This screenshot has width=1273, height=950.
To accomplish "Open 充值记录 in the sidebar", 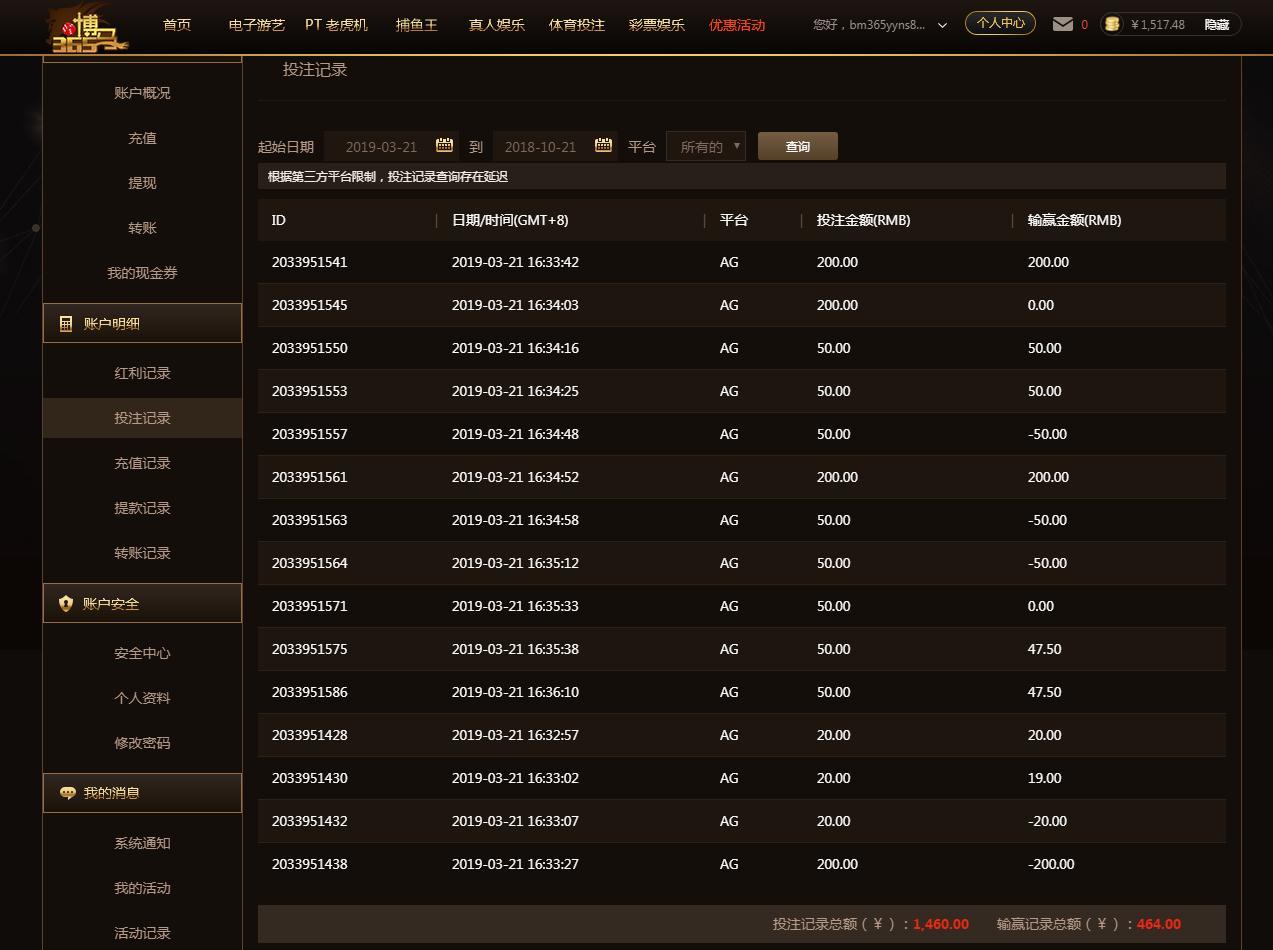I will pyautogui.click(x=142, y=463).
